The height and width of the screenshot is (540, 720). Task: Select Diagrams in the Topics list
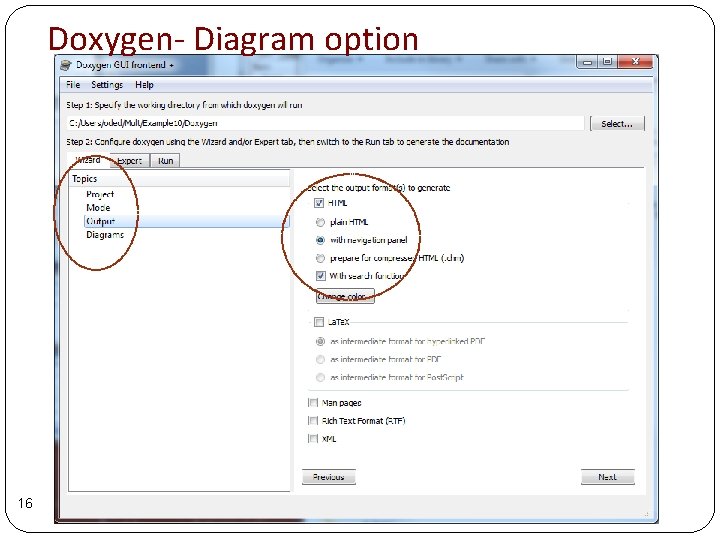tap(105, 235)
